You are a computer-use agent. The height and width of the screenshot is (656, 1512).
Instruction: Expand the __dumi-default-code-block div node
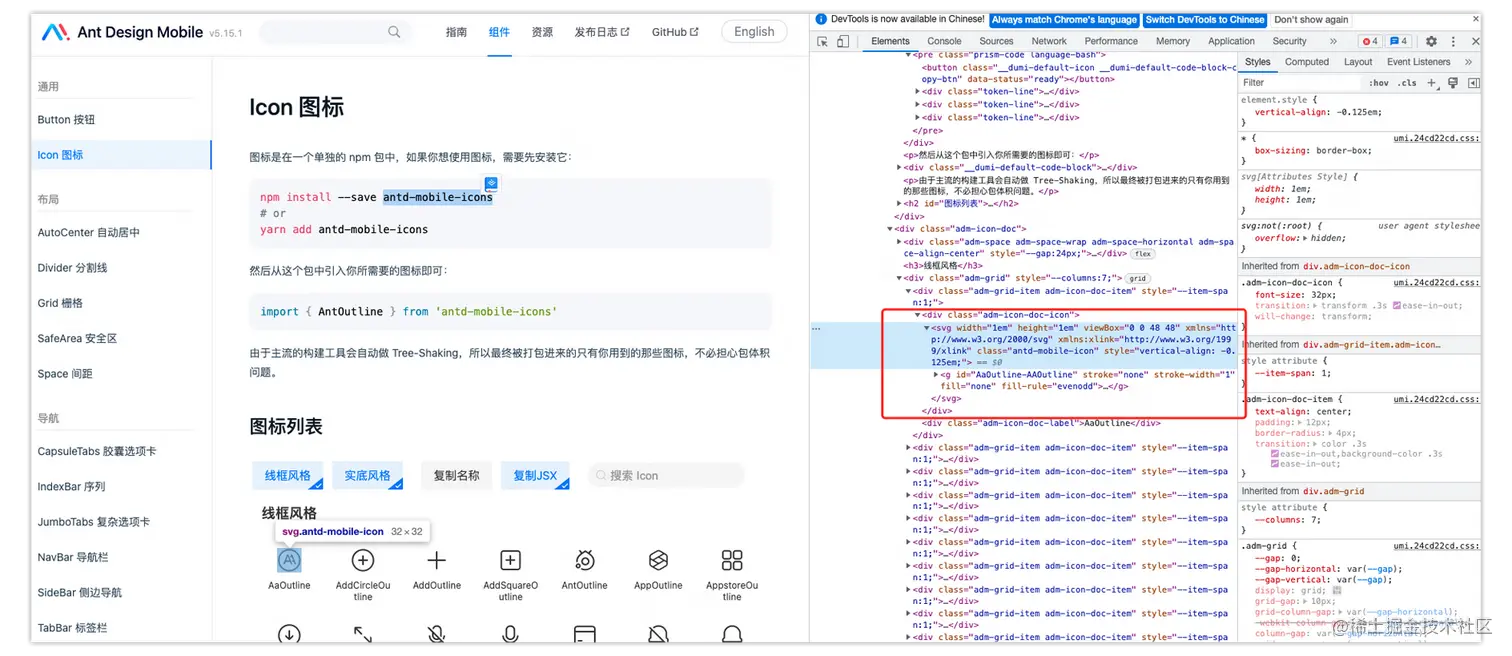tap(900, 167)
